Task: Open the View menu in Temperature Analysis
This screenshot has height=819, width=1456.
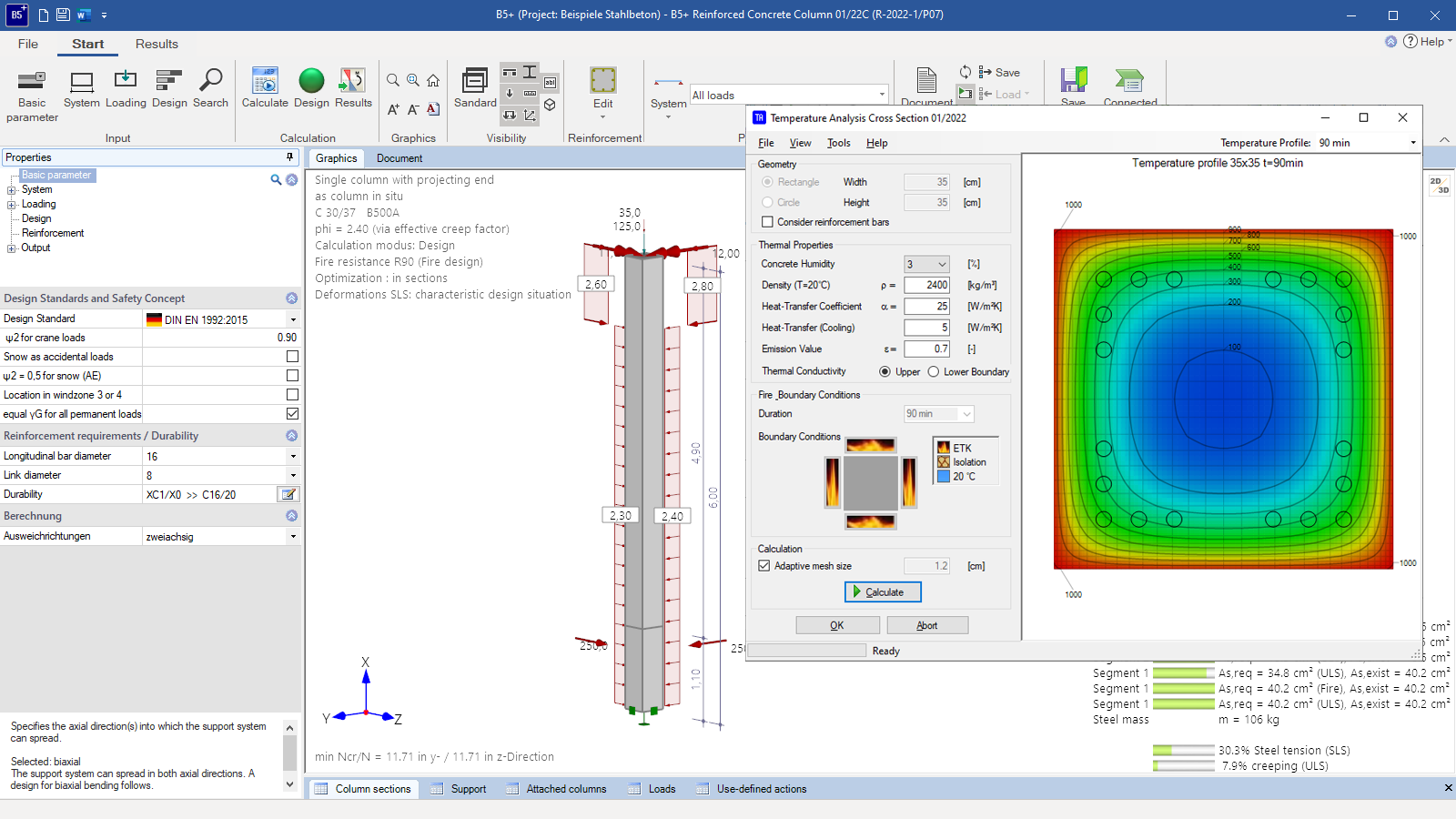Action: (800, 143)
